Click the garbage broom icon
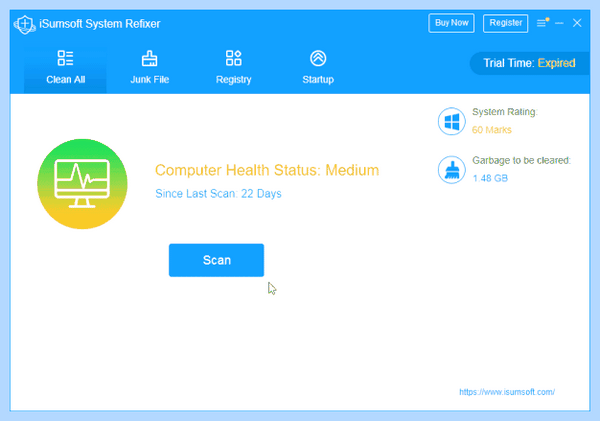Image resolution: width=600 pixels, height=421 pixels. point(452,170)
